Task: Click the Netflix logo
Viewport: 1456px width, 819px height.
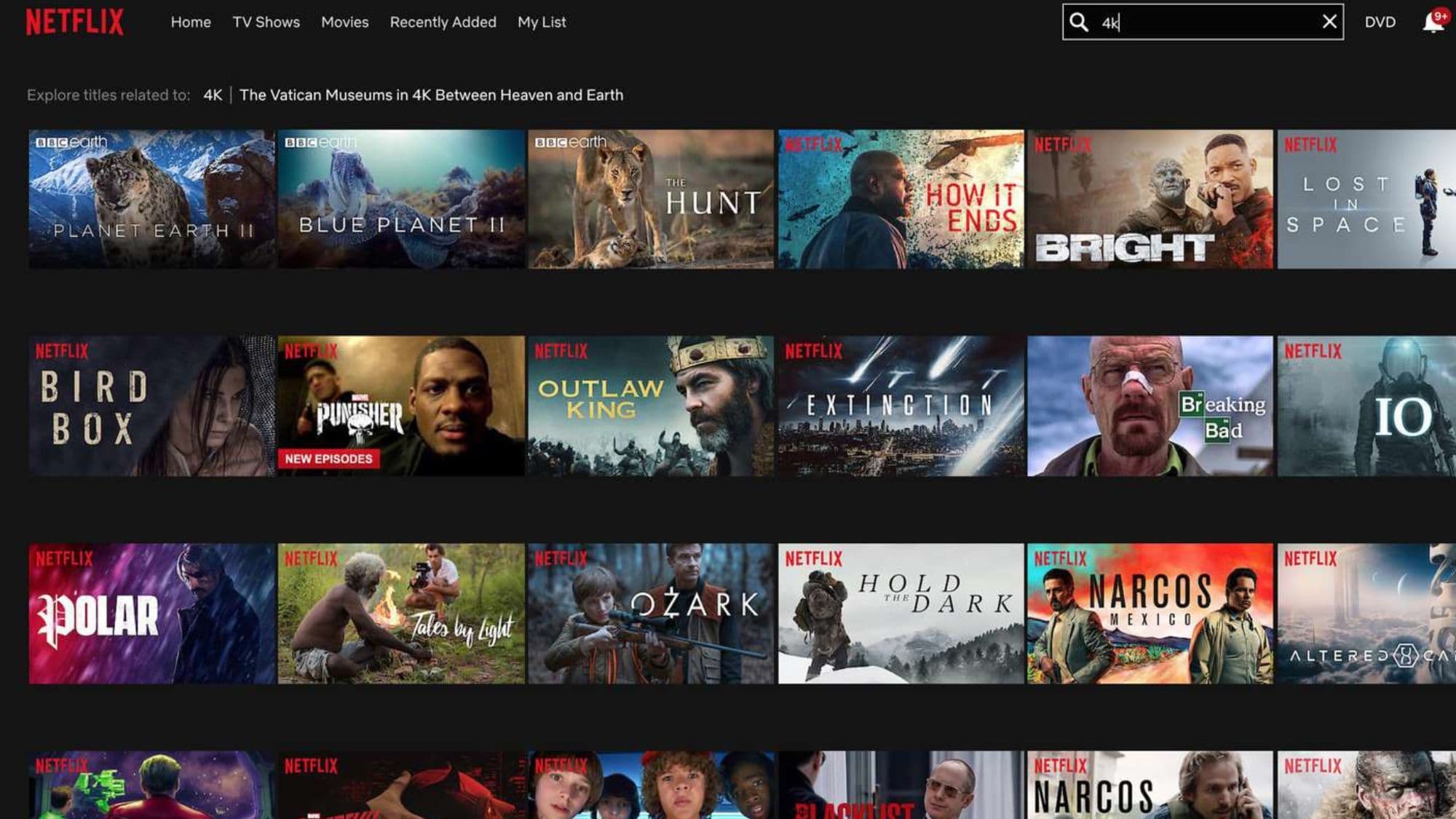Action: pyautogui.click(x=75, y=22)
